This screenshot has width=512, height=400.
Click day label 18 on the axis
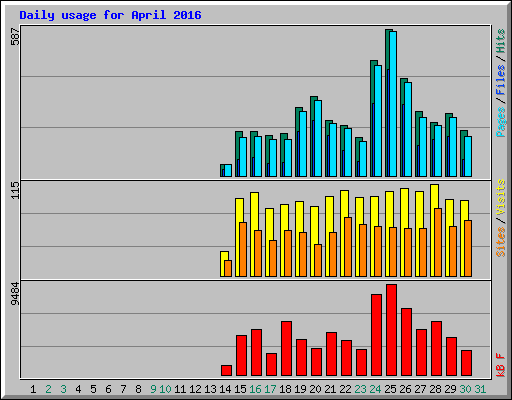[285, 389]
